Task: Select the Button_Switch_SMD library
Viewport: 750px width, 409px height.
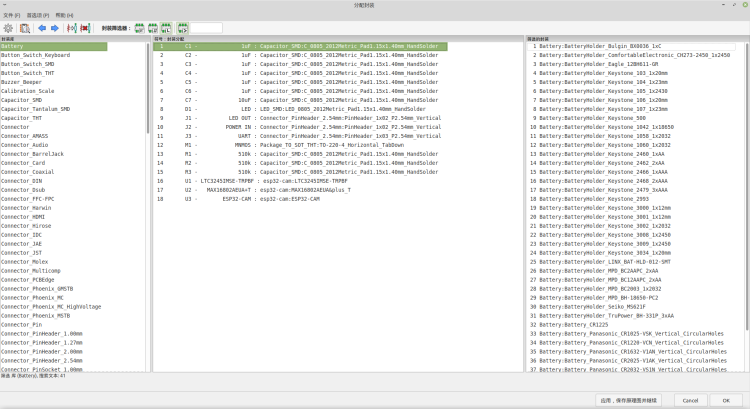Action: tap(27, 64)
